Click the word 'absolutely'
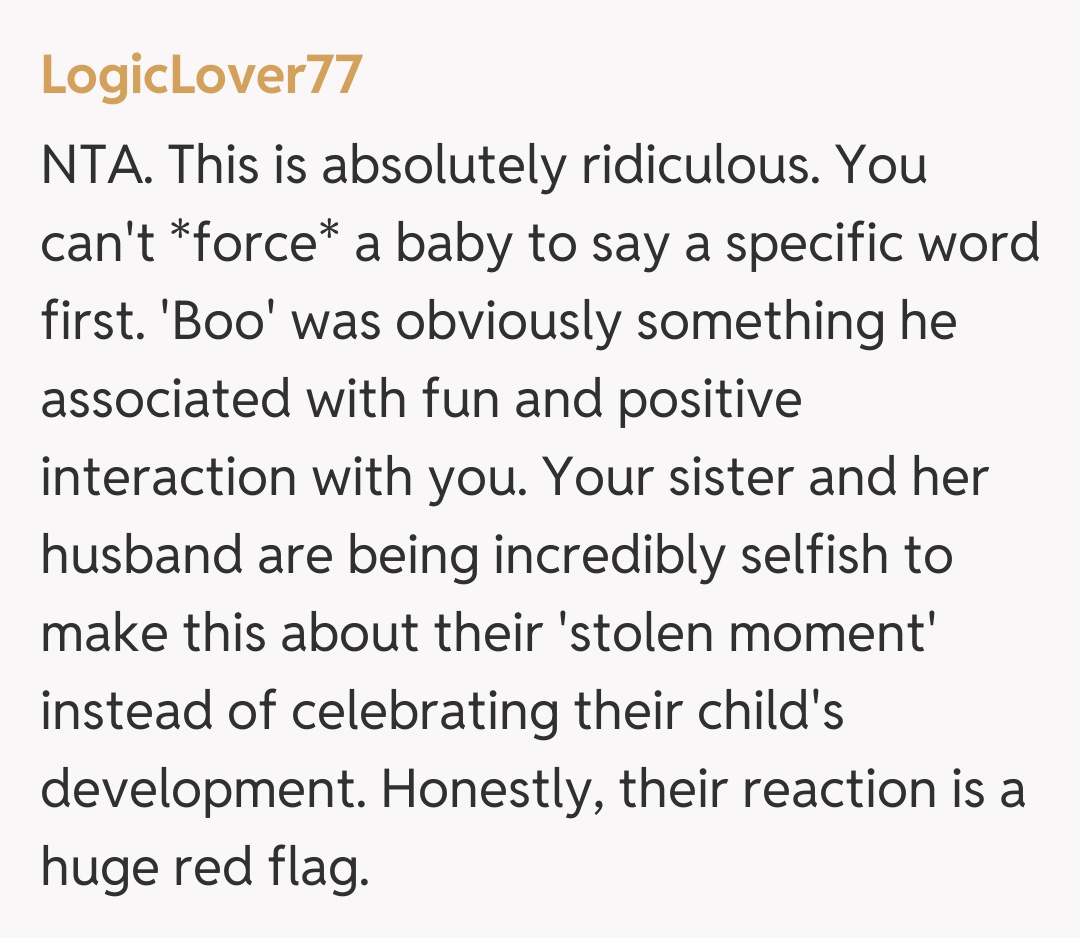Viewport: 1080px width, 938px height. tap(442, 166)
